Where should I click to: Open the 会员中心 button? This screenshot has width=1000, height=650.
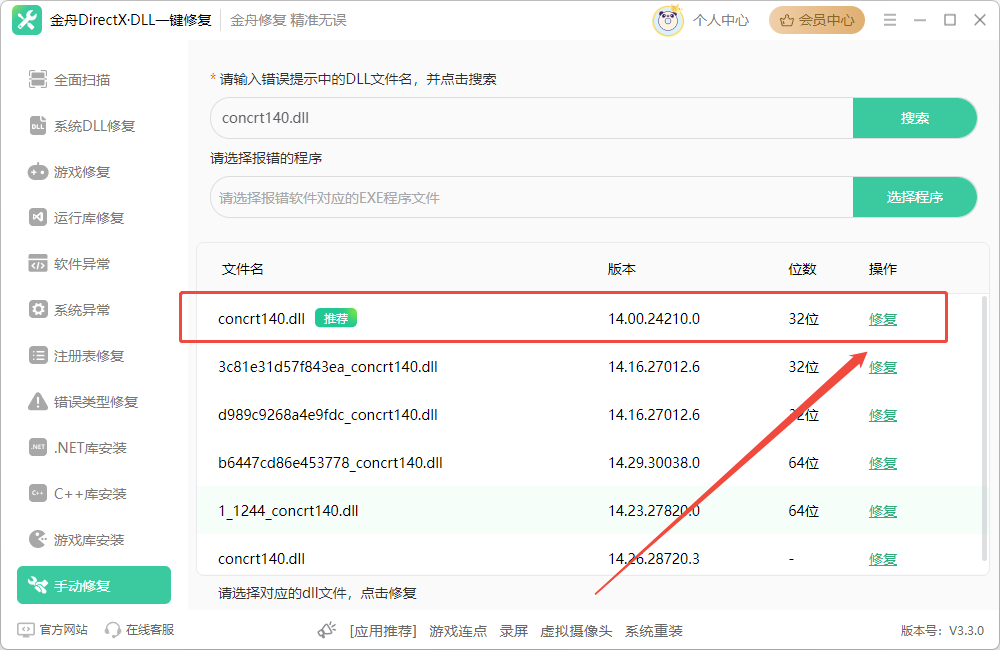coord(817,20)
